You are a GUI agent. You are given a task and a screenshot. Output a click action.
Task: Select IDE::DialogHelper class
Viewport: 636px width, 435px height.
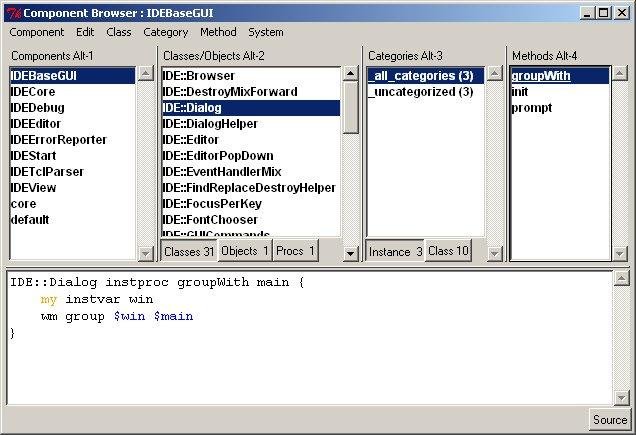tap(251, 124)
